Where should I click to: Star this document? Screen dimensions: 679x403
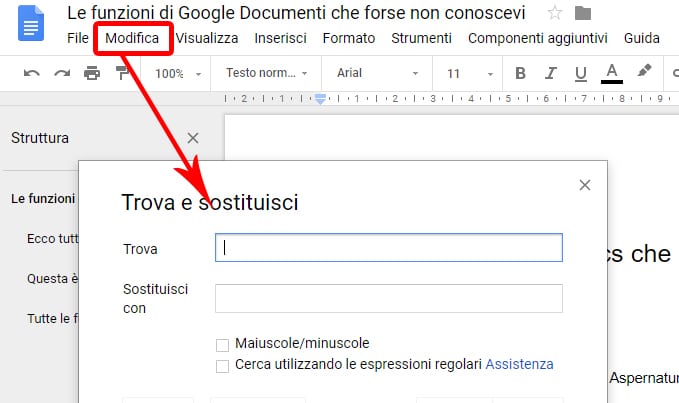(x=554, y=14)
